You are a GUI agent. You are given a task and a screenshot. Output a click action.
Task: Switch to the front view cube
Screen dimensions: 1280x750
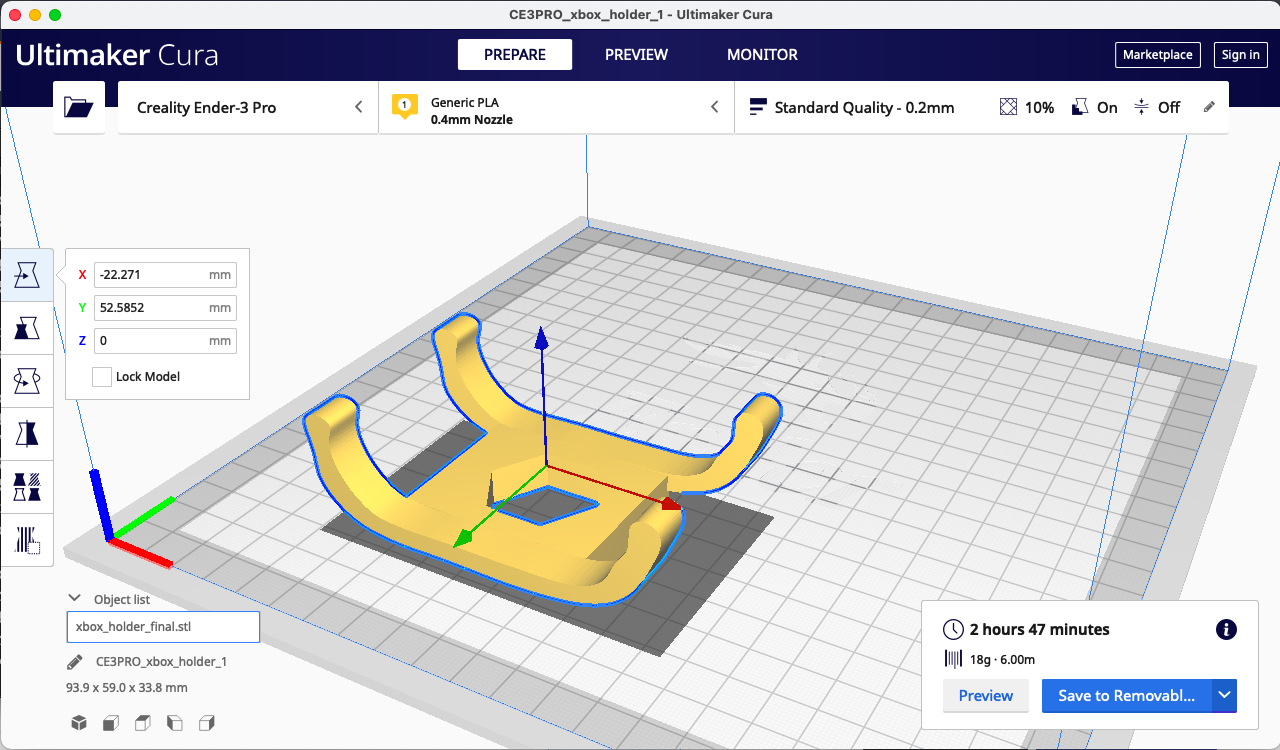click(x=111, y=723)
